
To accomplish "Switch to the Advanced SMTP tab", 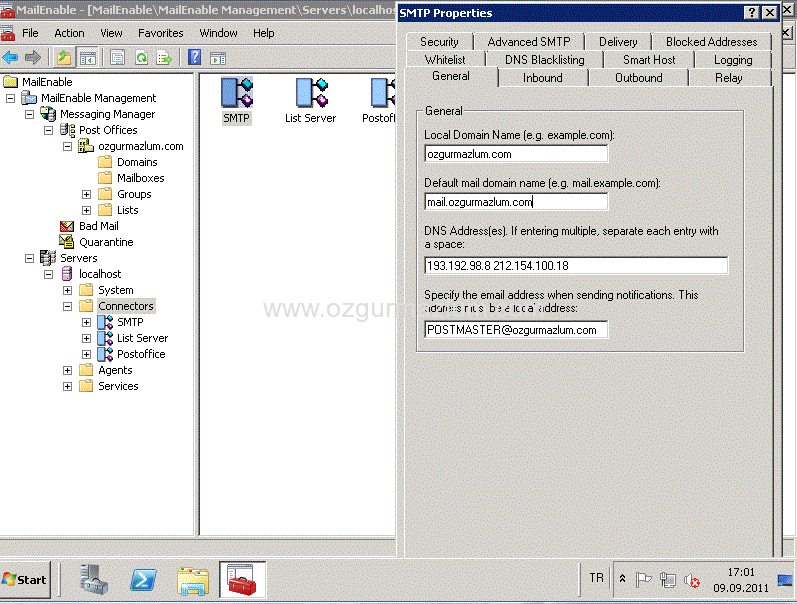I will point(529,42).
